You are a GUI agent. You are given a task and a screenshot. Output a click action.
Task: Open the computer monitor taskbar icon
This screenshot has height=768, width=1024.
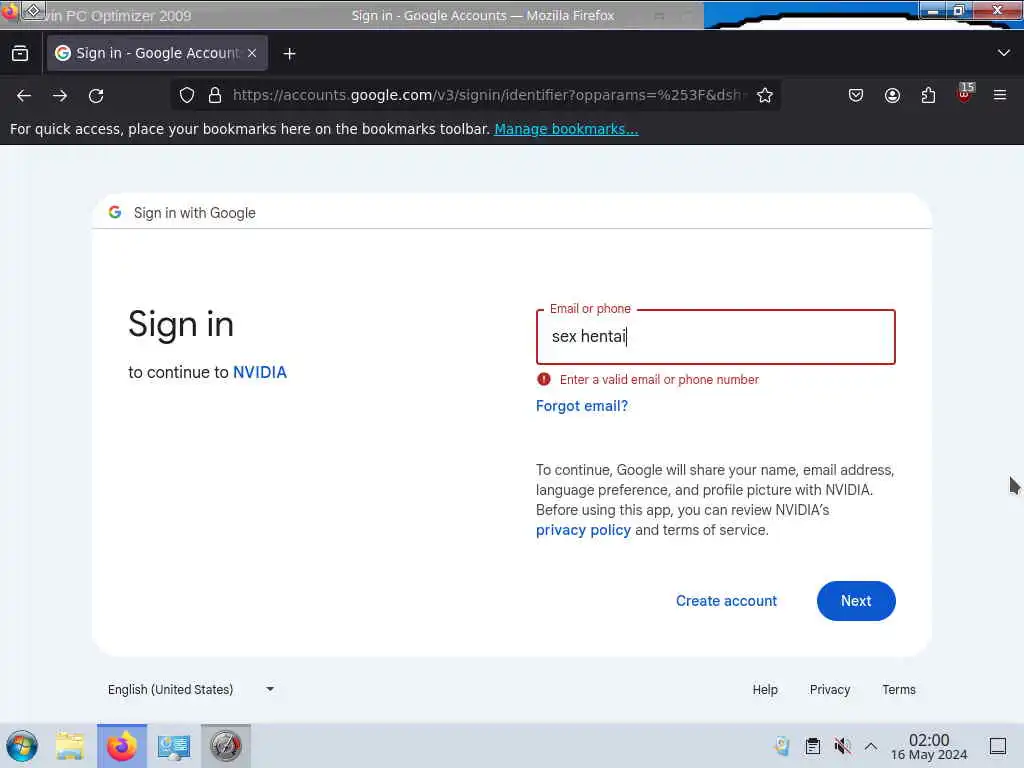coord(174,746)
